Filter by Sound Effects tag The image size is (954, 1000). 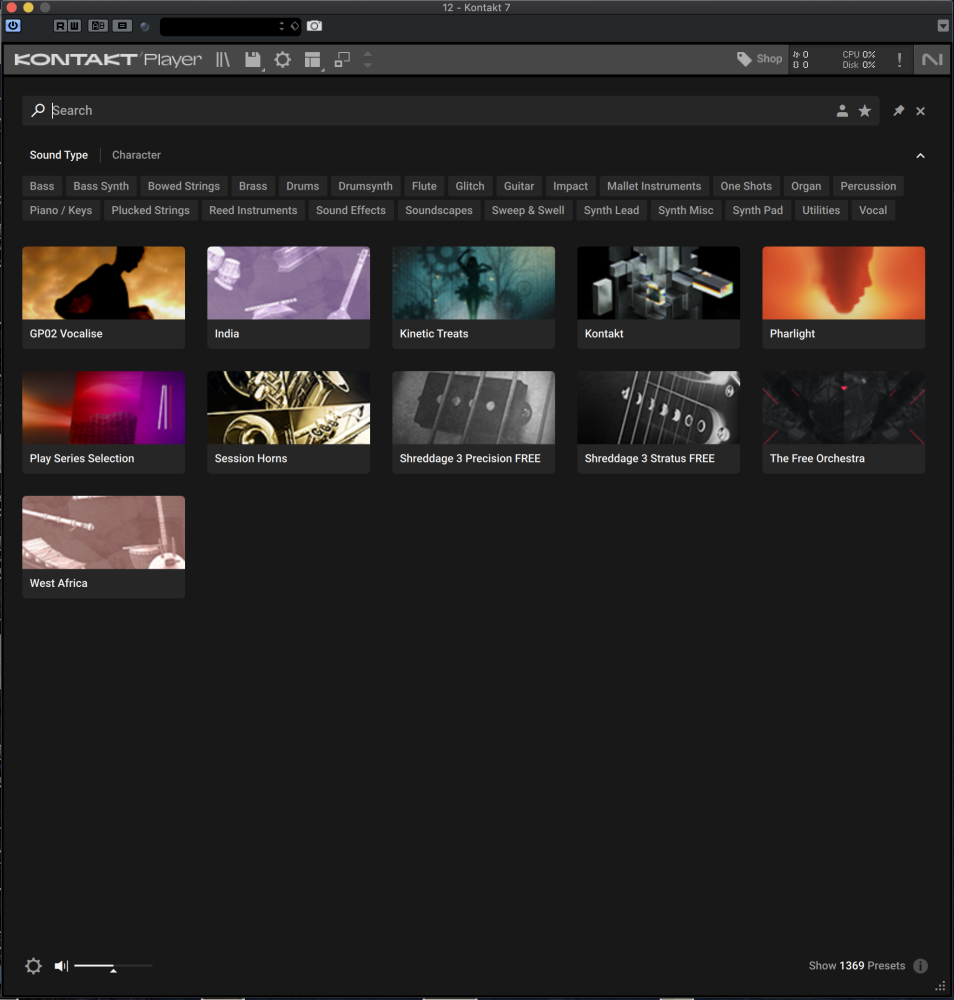(351, 210)
